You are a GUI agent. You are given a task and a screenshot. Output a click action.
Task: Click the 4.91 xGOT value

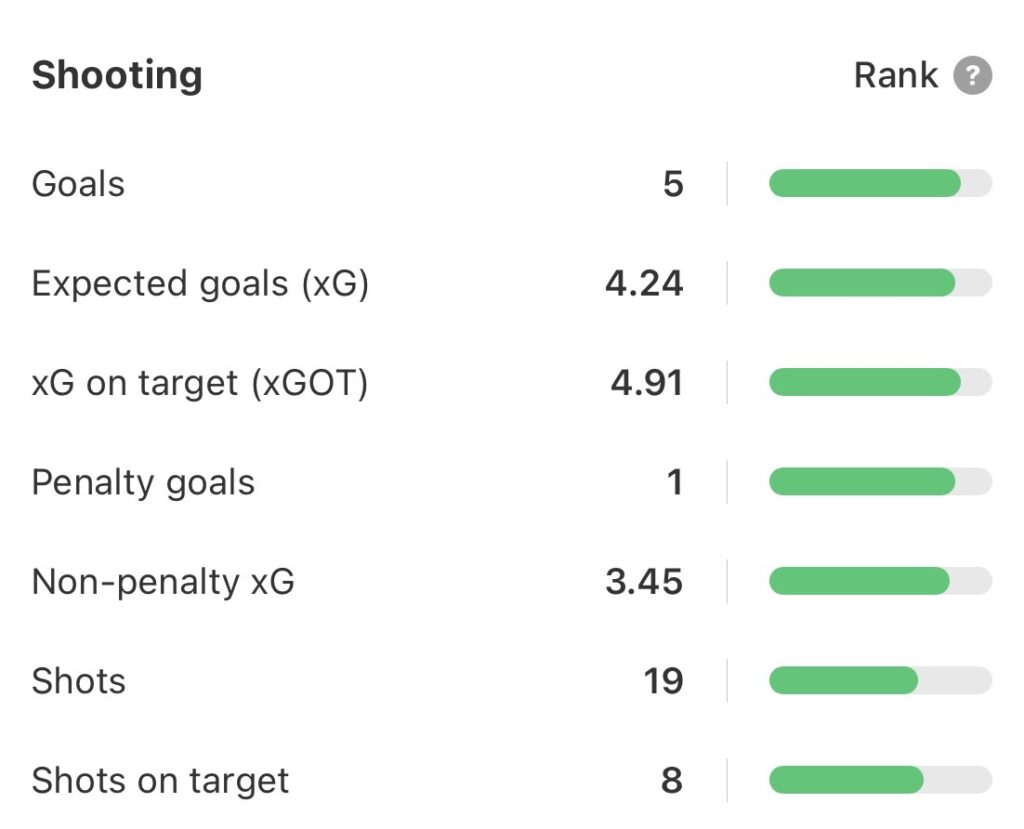coord(646,383)
